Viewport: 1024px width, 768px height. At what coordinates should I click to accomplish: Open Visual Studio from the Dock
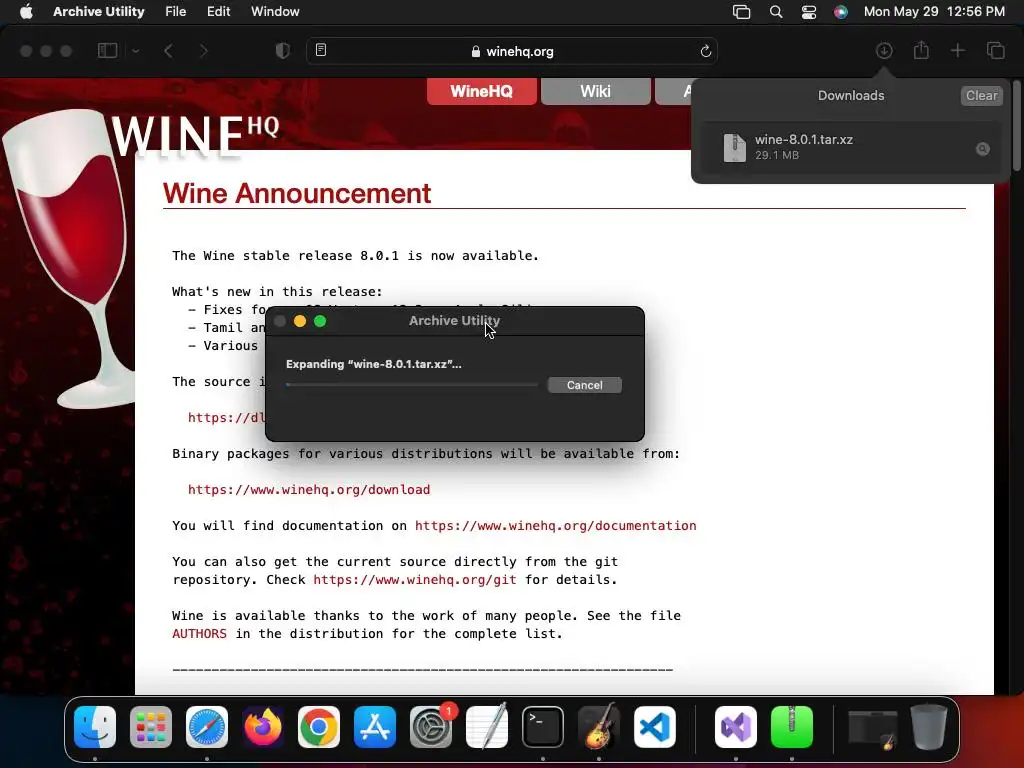pyautogui.click(x=736, y=727)
